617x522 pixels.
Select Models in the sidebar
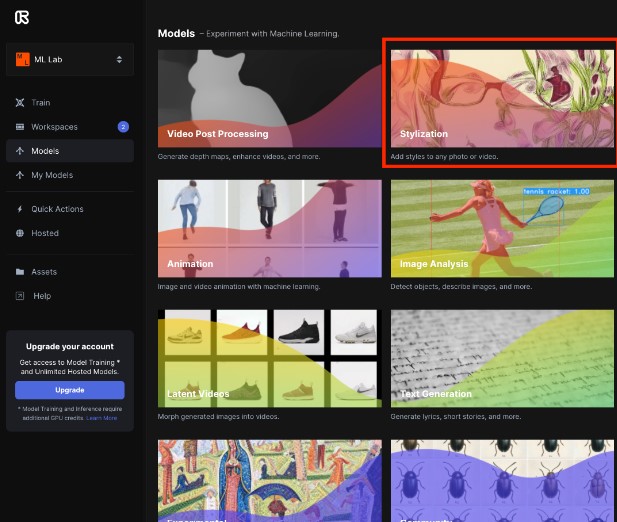[70, 151]
